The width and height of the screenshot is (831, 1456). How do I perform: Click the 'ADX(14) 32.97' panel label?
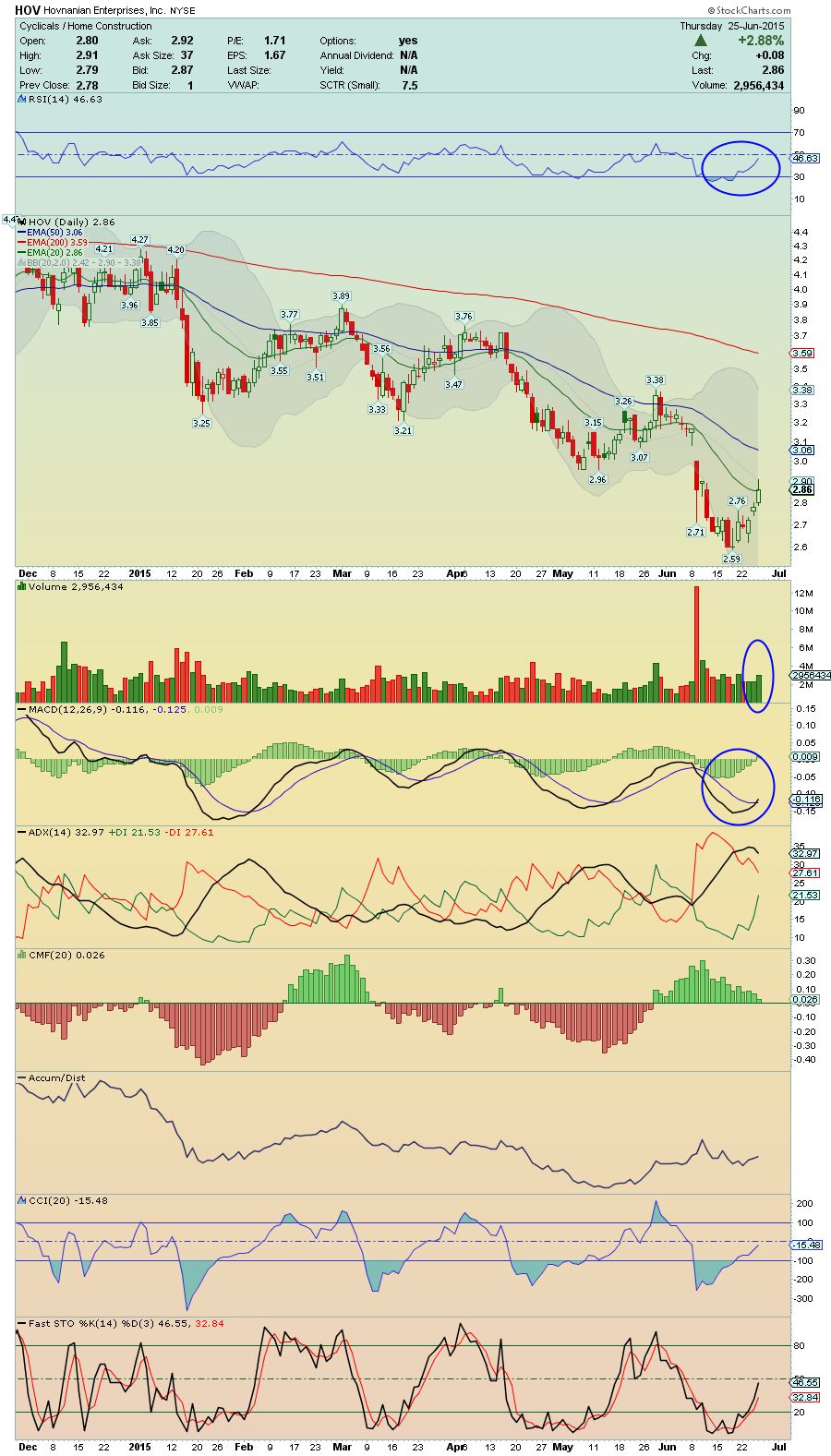tap(66, 832)
